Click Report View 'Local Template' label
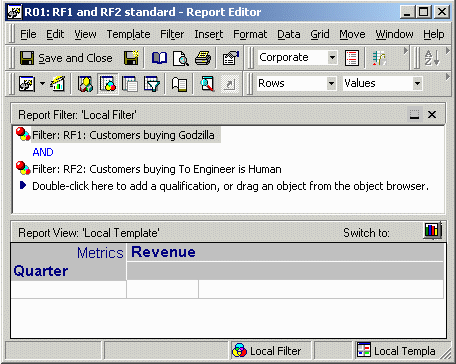 (89, 233)
